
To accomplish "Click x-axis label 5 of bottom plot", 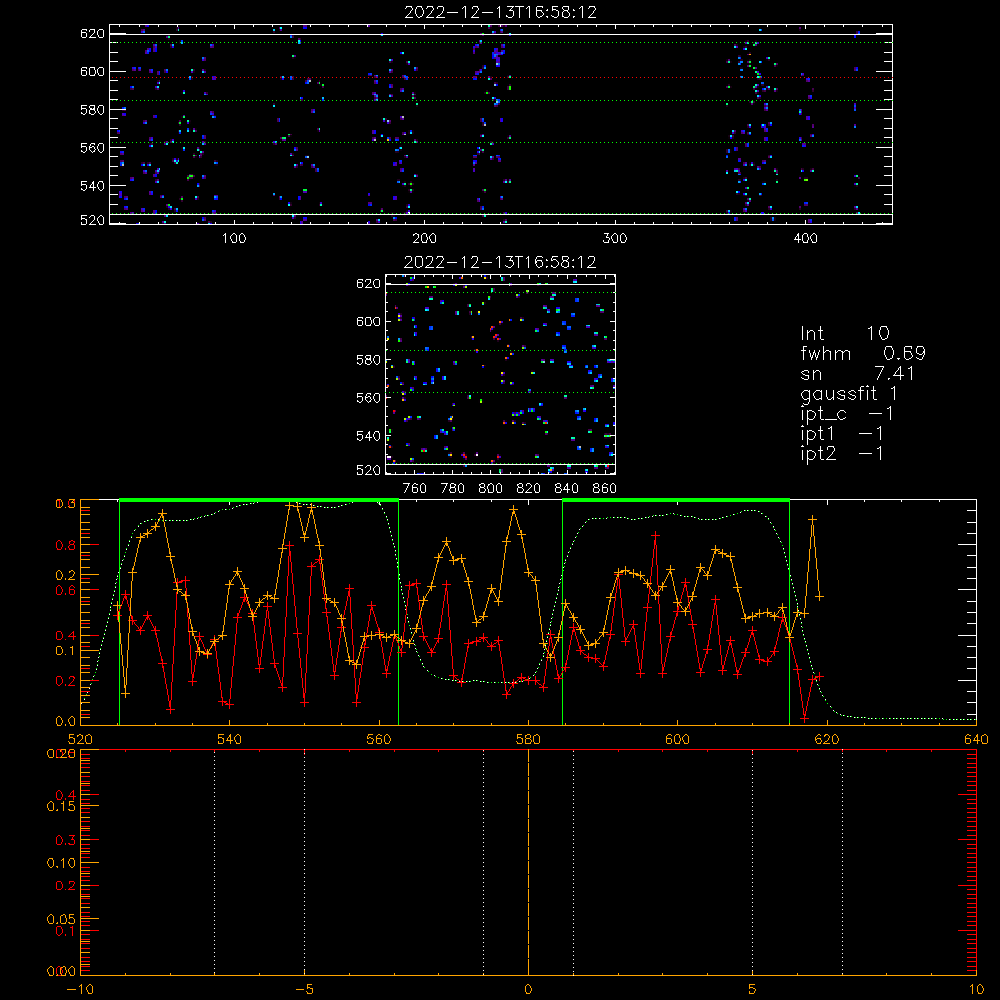I will [x=753, y=989].
